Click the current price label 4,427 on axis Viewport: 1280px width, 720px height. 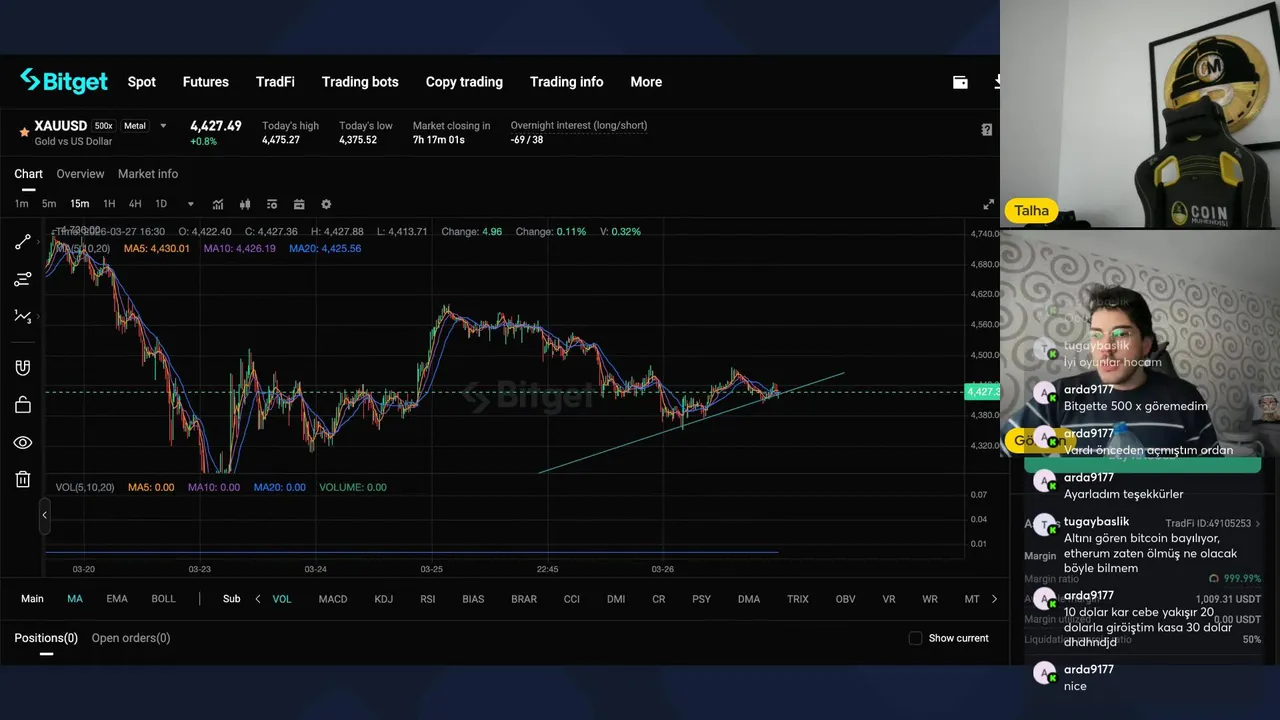coord(982,392)
